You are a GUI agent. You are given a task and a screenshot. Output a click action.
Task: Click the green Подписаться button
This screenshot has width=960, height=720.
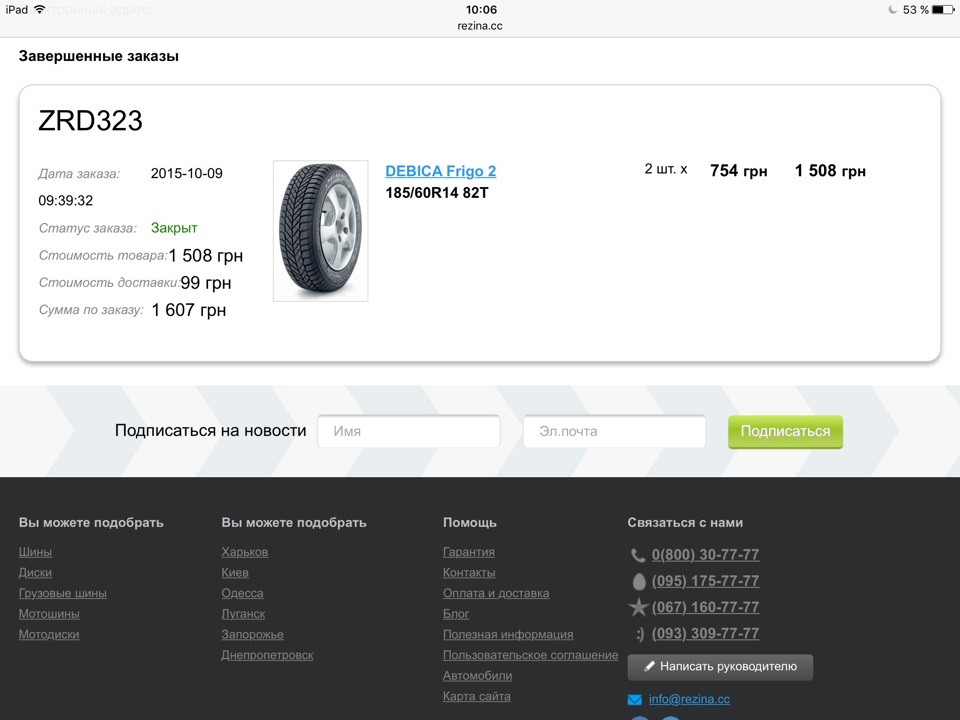785,431
